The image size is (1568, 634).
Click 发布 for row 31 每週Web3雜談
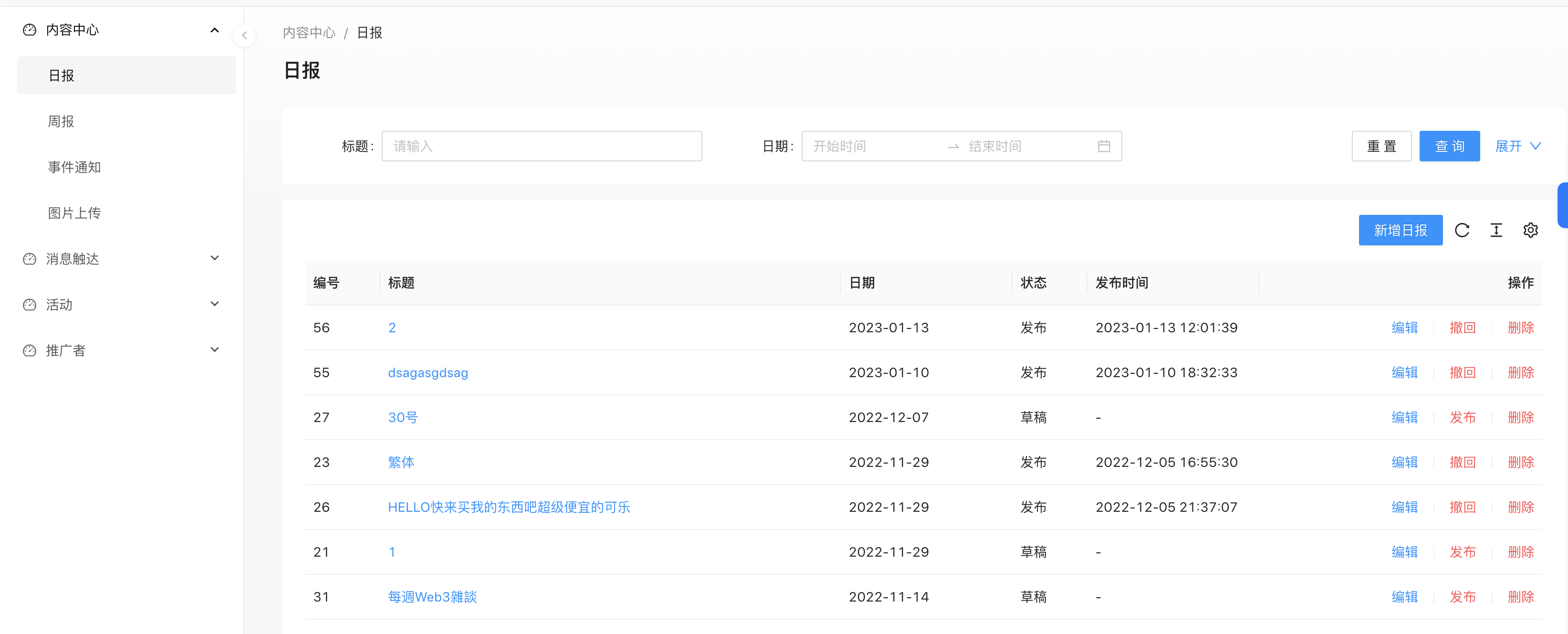(x=1462, y=597)
